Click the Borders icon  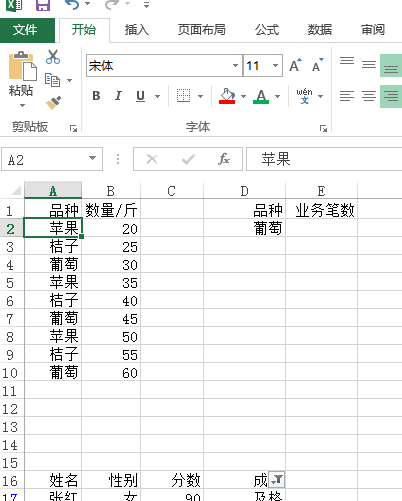[183, 96]
